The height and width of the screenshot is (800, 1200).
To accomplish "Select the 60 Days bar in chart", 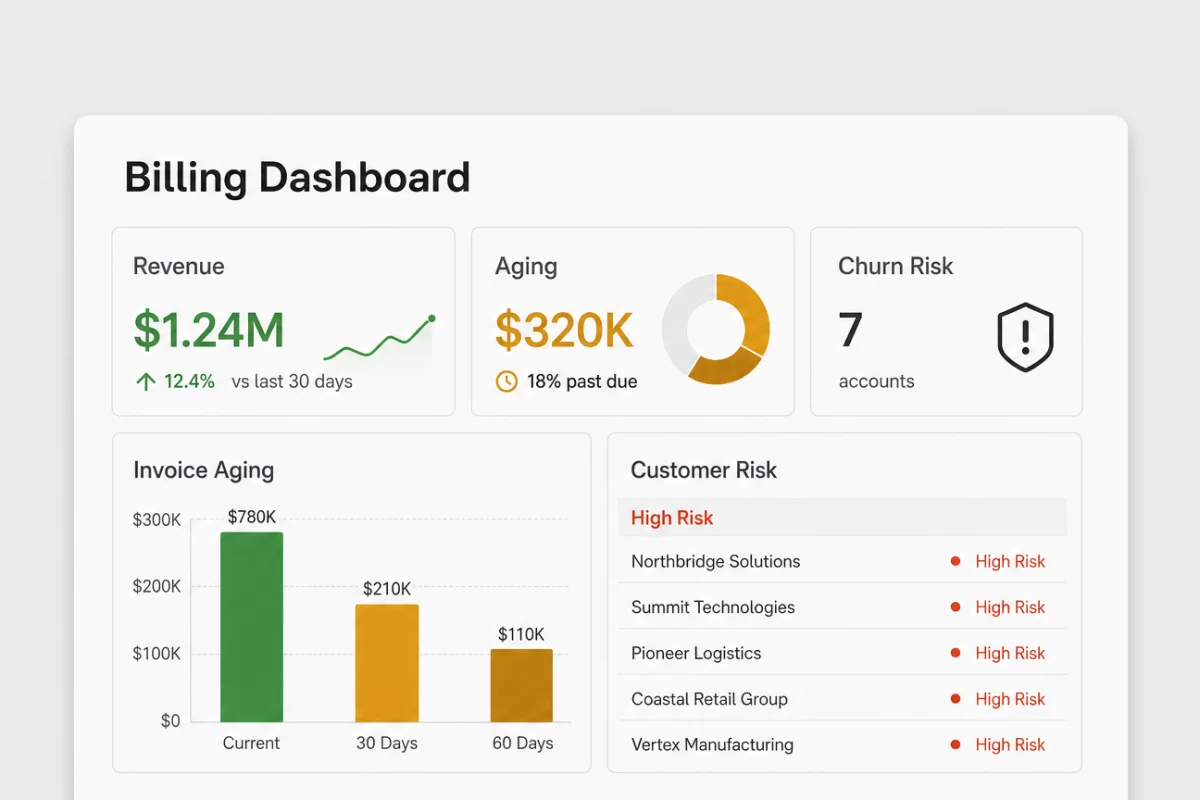I will 521,685.
